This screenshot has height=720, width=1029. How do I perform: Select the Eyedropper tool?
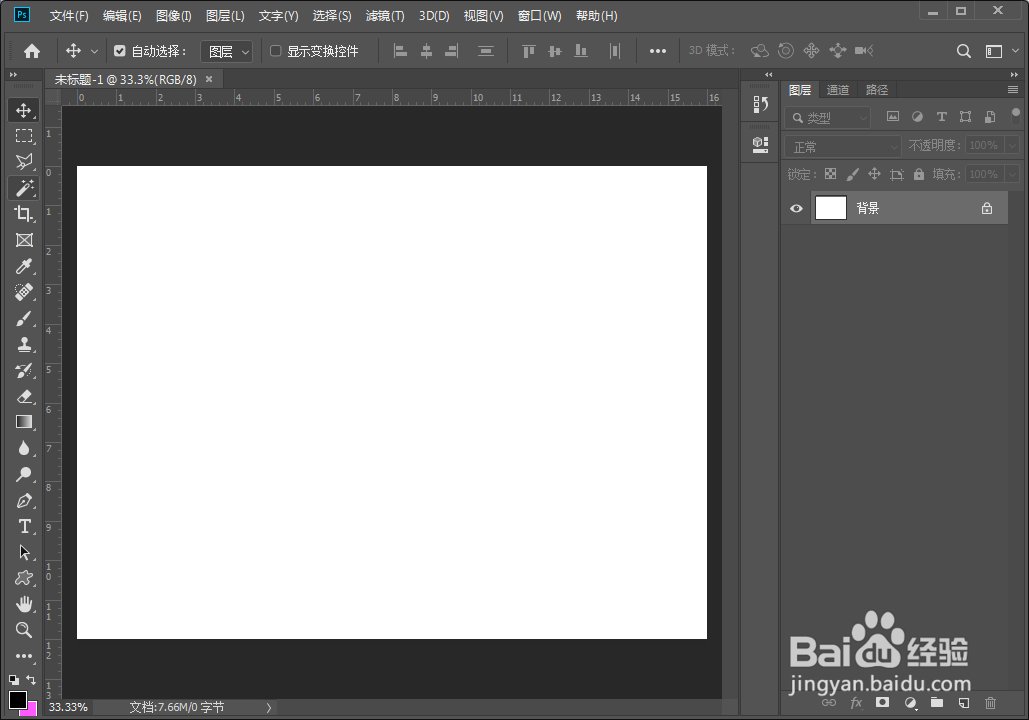click(x=24, y=266)
